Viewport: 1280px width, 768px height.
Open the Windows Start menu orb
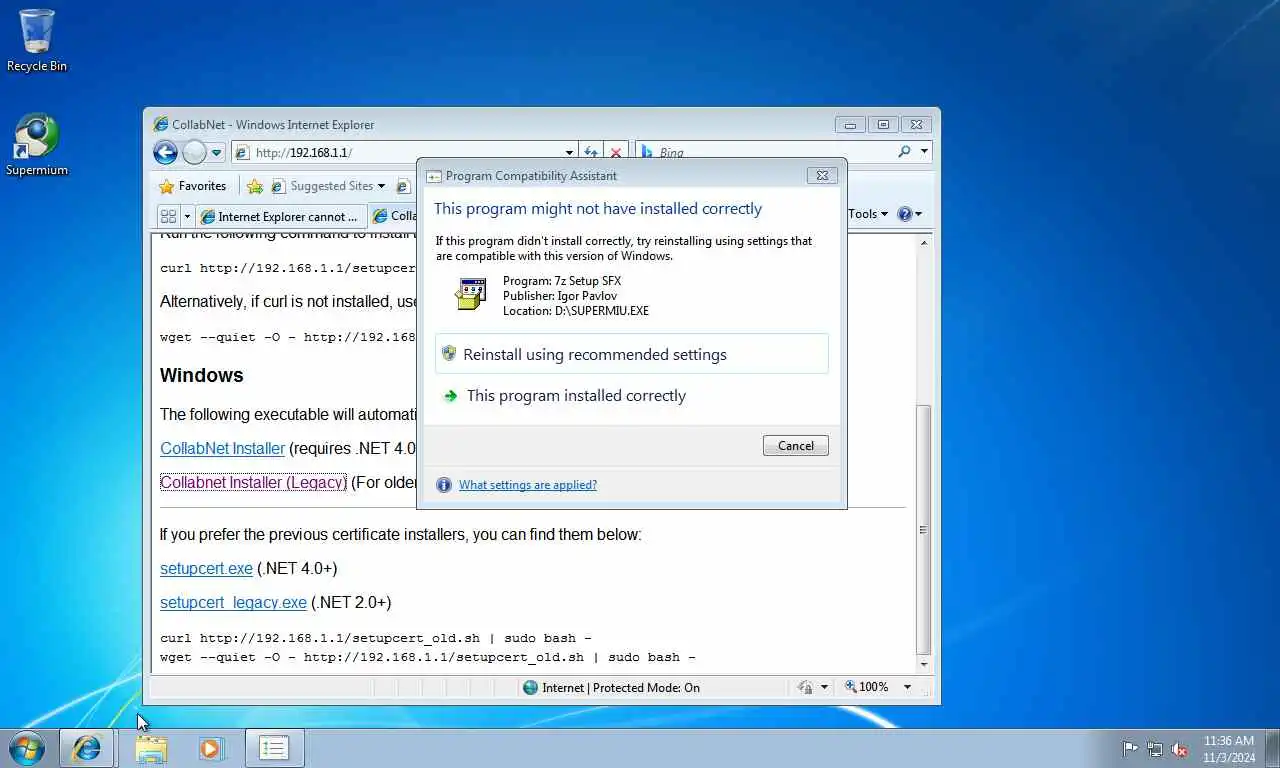pos(27,747)
